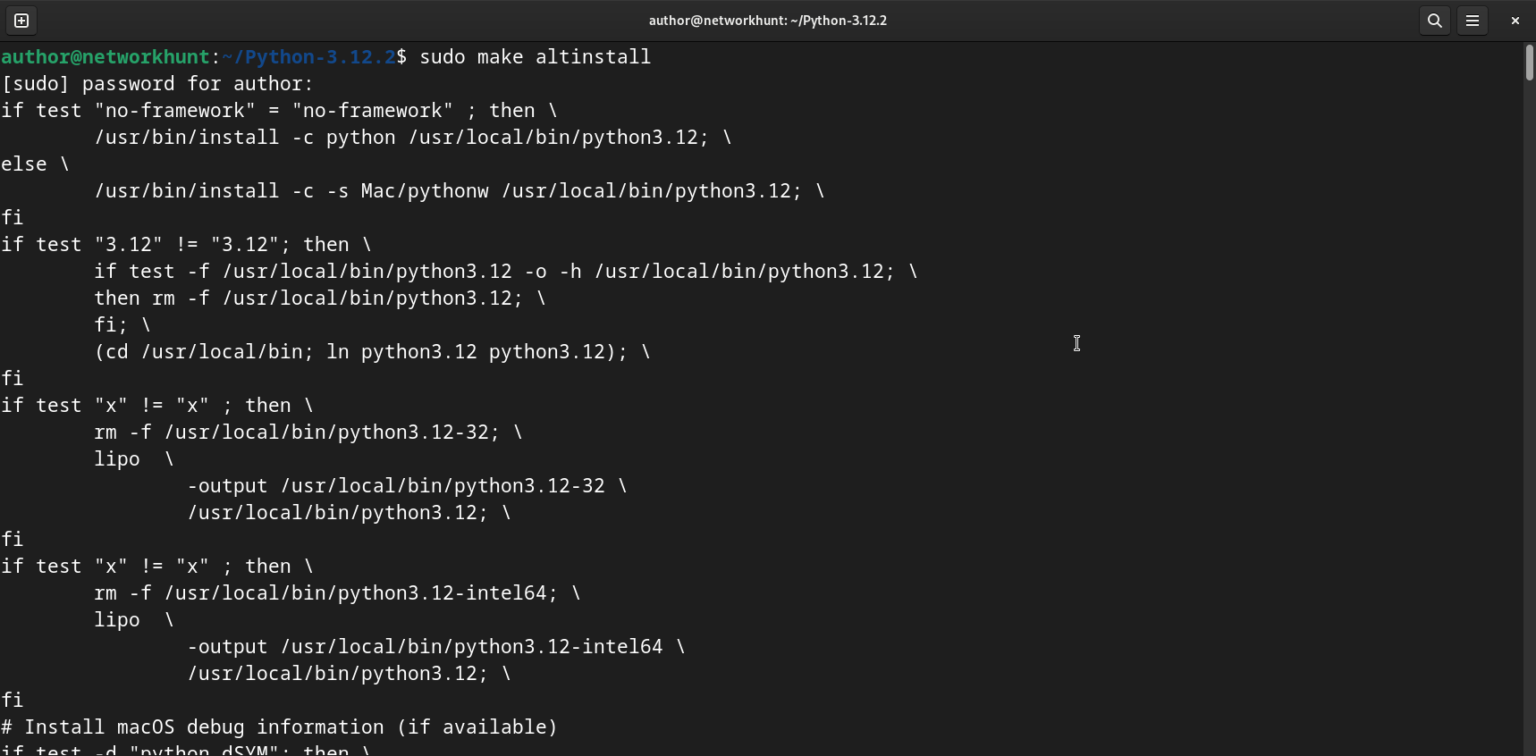Open a new terminal tab
The image size is (1536, 756).
click(21, 20)
